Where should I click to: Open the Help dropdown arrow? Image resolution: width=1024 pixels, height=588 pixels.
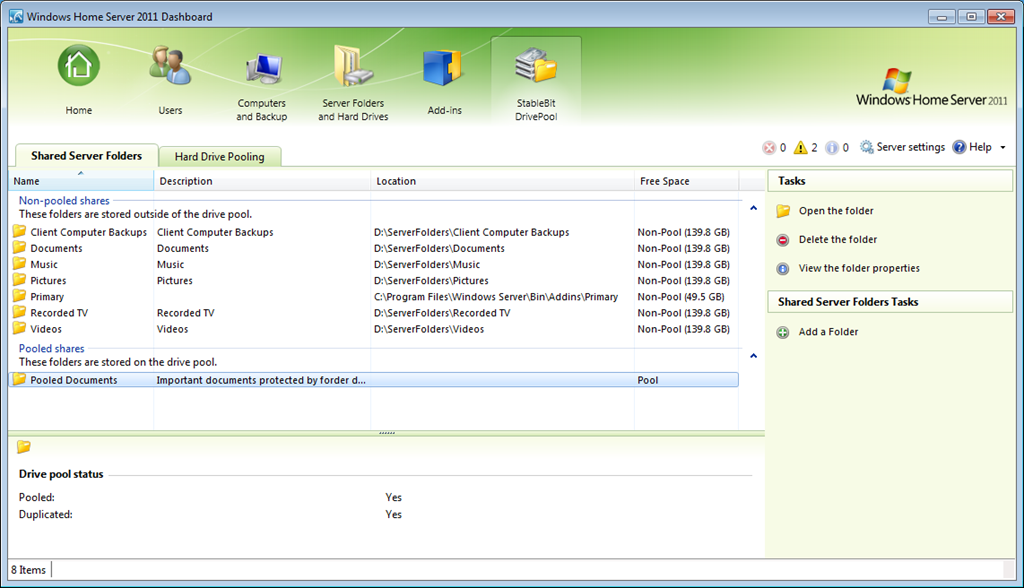1002,148
